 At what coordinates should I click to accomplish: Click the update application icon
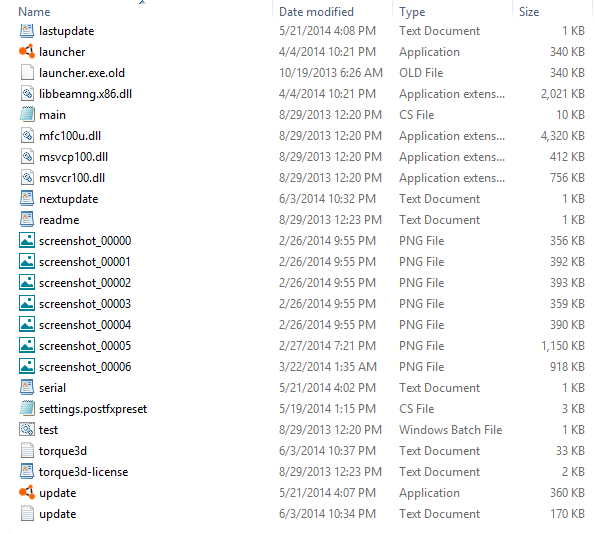pyautogui.click(x=27, y=493)
